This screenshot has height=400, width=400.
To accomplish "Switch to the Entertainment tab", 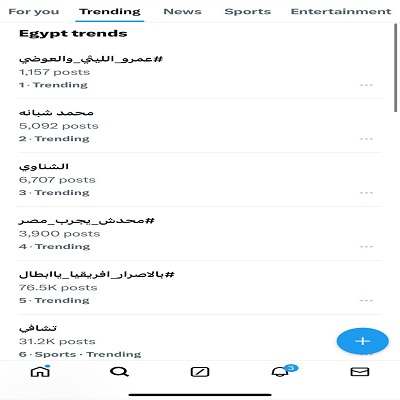I will [x=341, y=11].
